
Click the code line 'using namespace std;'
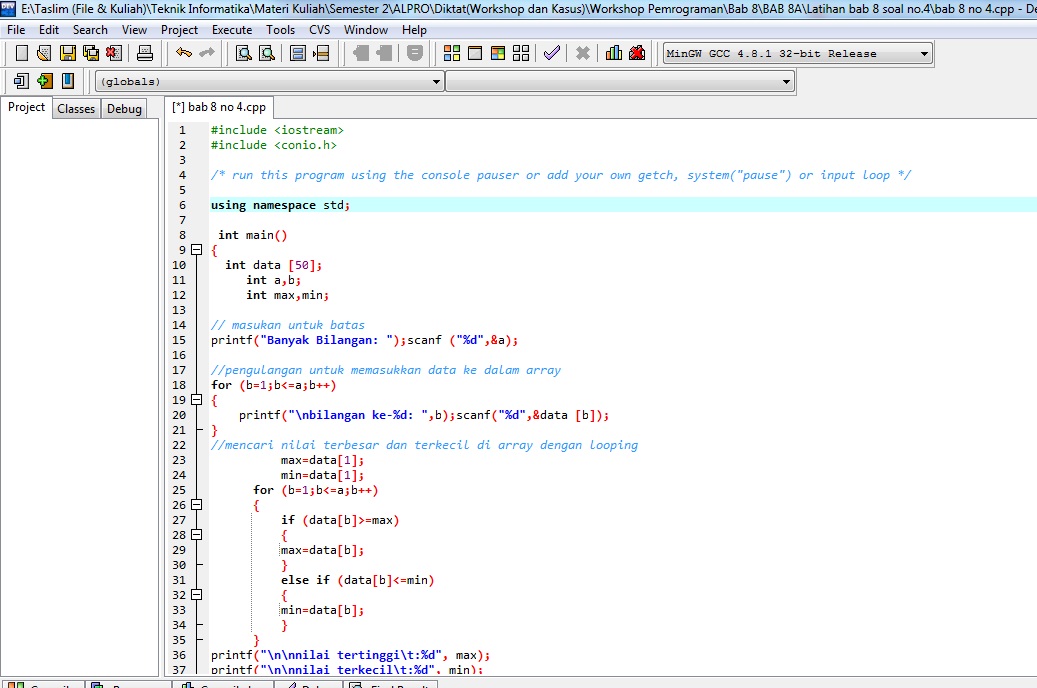(280, 205)
